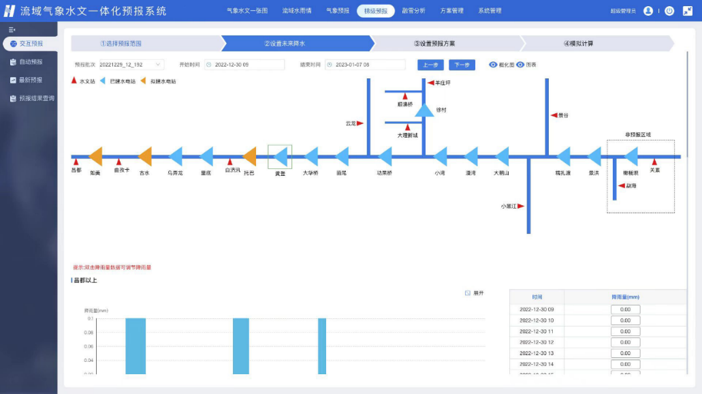Open the start time picker 2022-12-30 09
This screenshot has width=702, height=394.
point(244,64)
